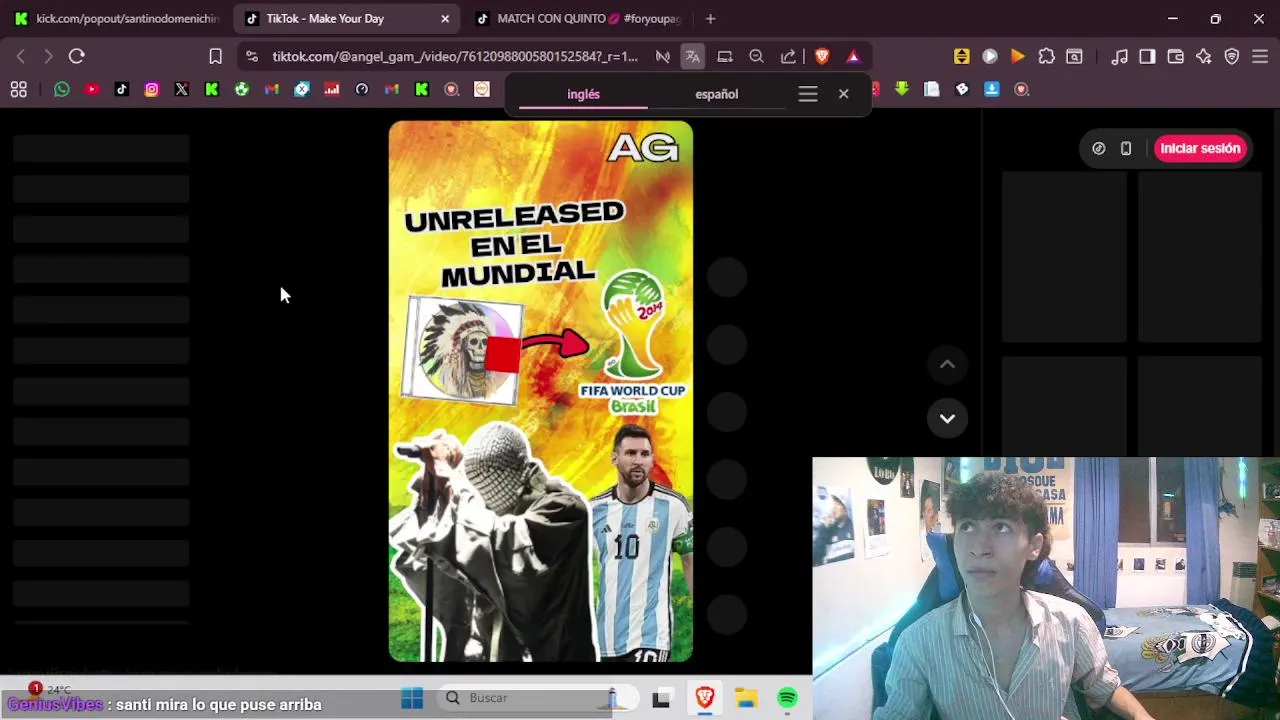Select the español translation tab
This screenshot has height=720, width=1280.
point(717,94)
